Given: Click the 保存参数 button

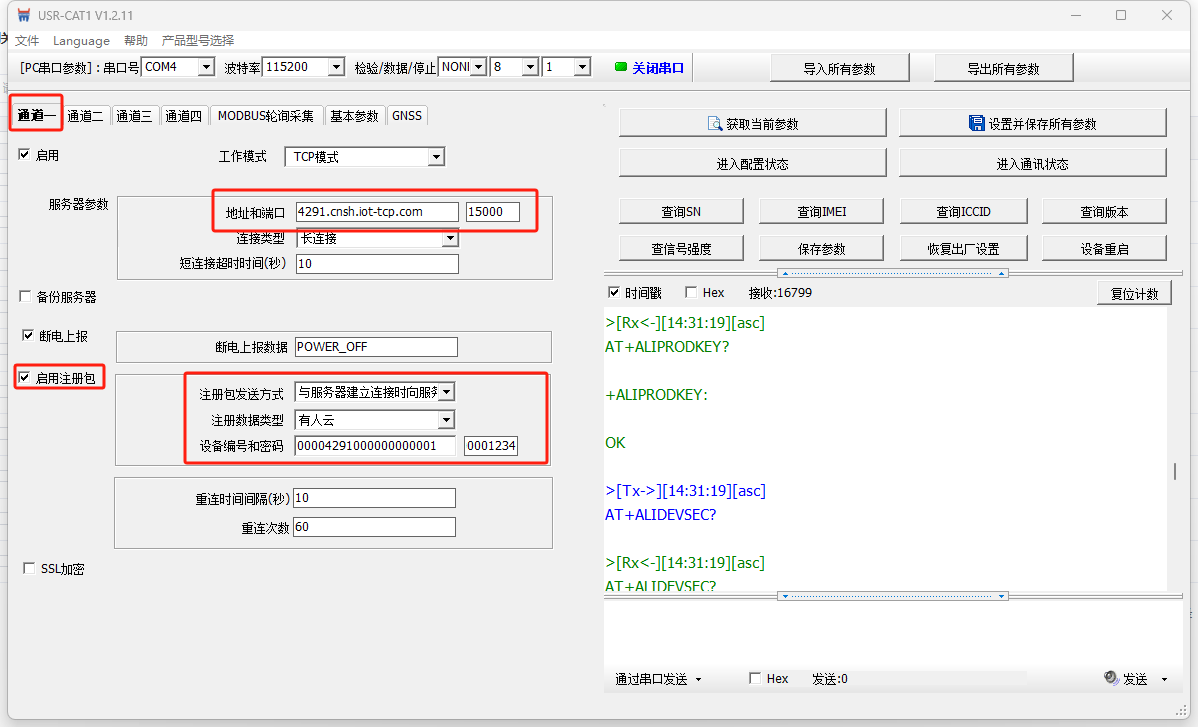Looking at the screenshot, I should pyautogui.click(x=821, y=248).
